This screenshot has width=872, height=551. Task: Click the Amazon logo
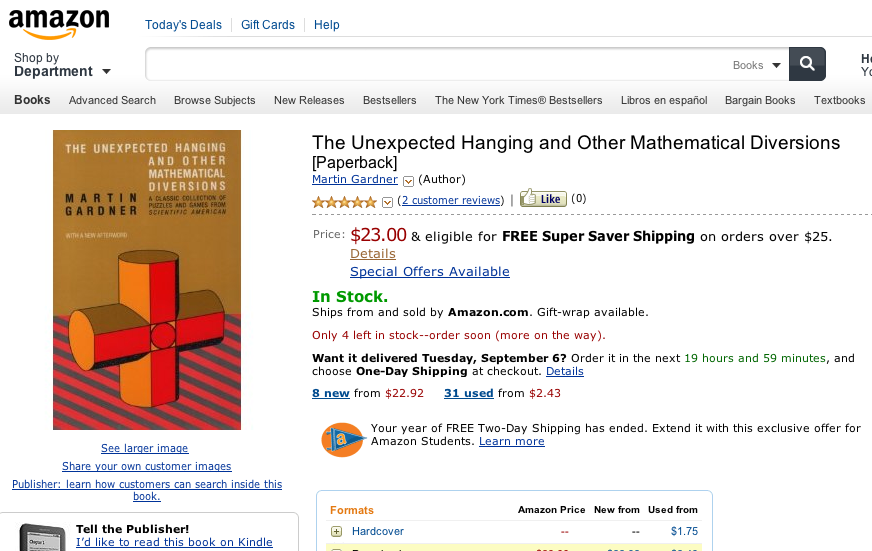(59, 21)
